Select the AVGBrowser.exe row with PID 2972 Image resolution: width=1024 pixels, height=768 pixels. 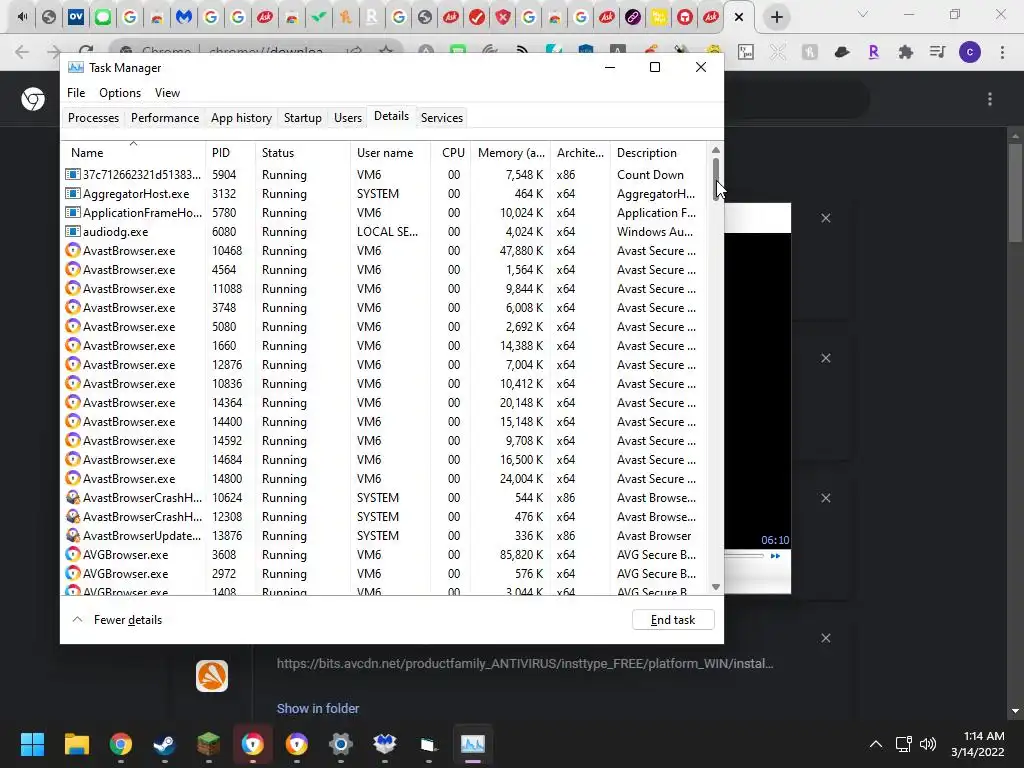tap(385, 573)
